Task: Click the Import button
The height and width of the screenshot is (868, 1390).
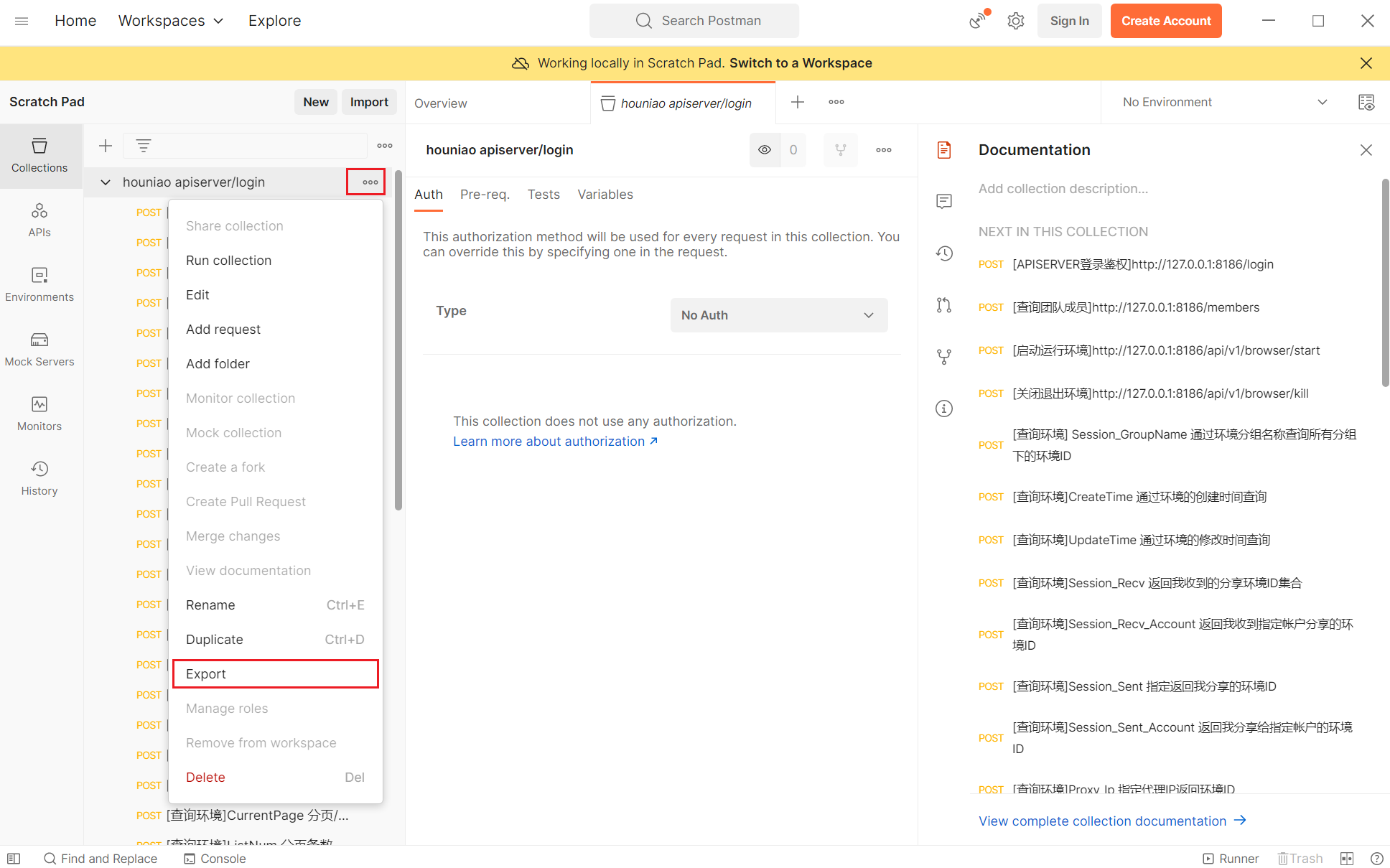Action: click(x=369, y=102)
